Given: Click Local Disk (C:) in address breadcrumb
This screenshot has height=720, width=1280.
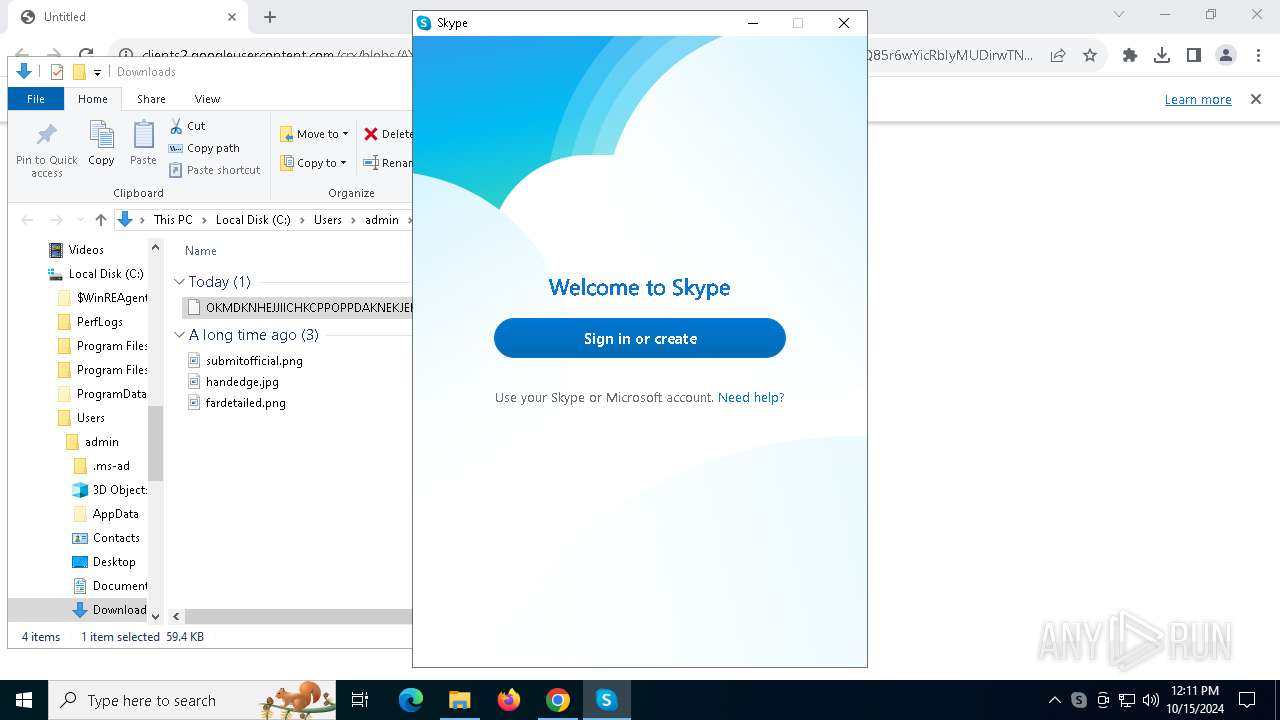Looking at the screenshot, I should [x=253, y=220].
